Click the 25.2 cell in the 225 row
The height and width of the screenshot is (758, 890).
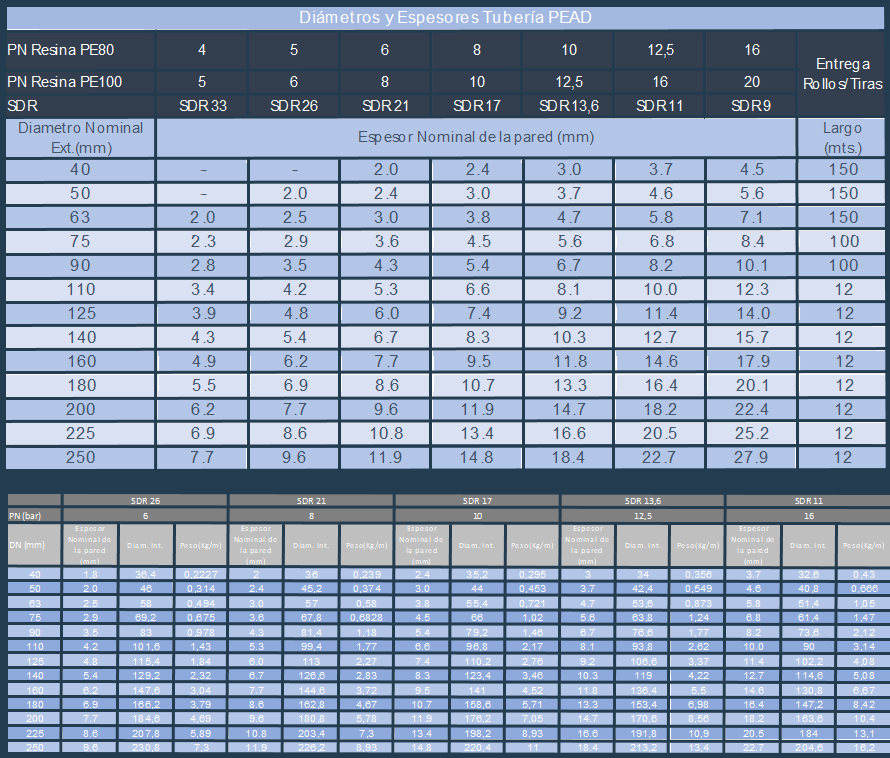pos(750,433)
